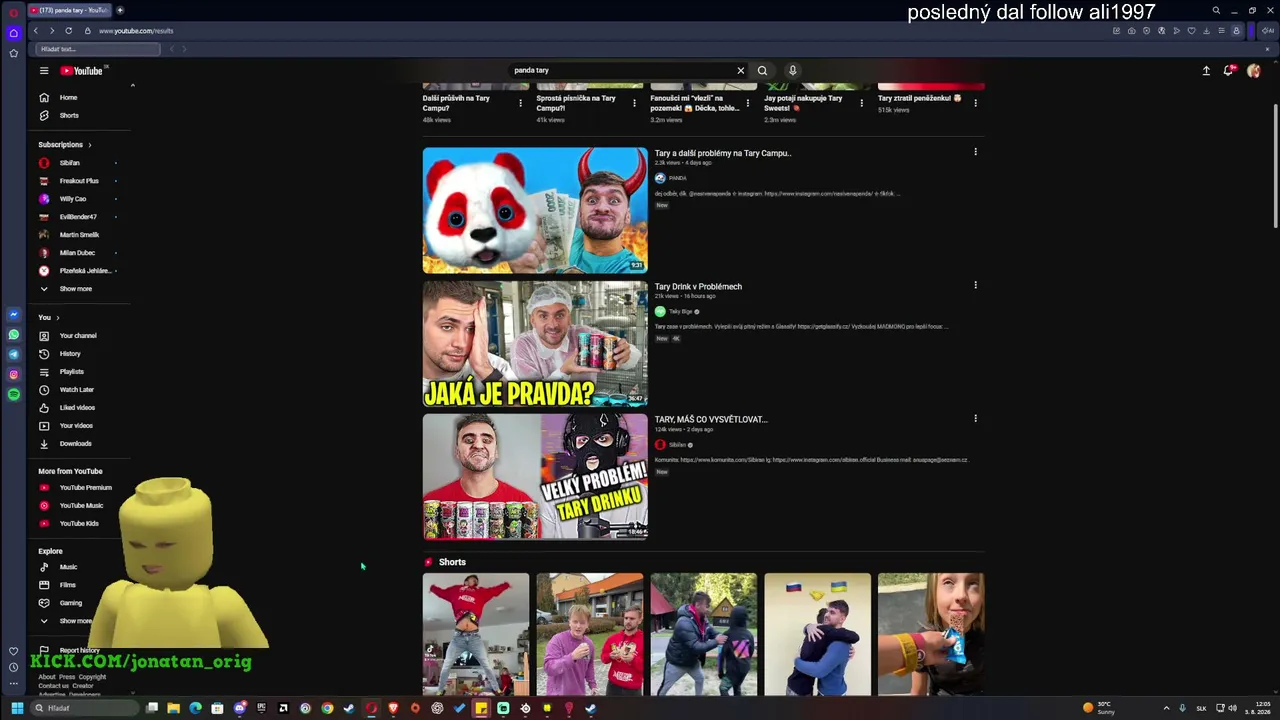Clear the 'panda tary' search text
Screen dimensions: 1280x720
740,70
